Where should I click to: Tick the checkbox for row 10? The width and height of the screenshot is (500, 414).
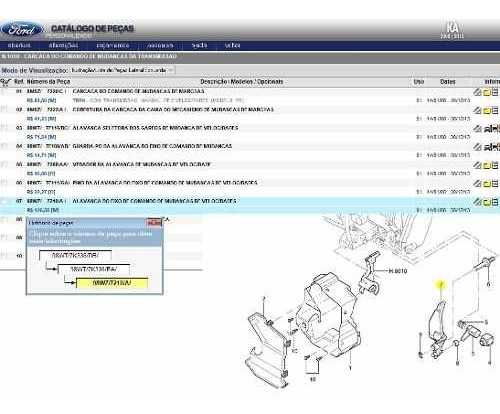click(4, 256)
